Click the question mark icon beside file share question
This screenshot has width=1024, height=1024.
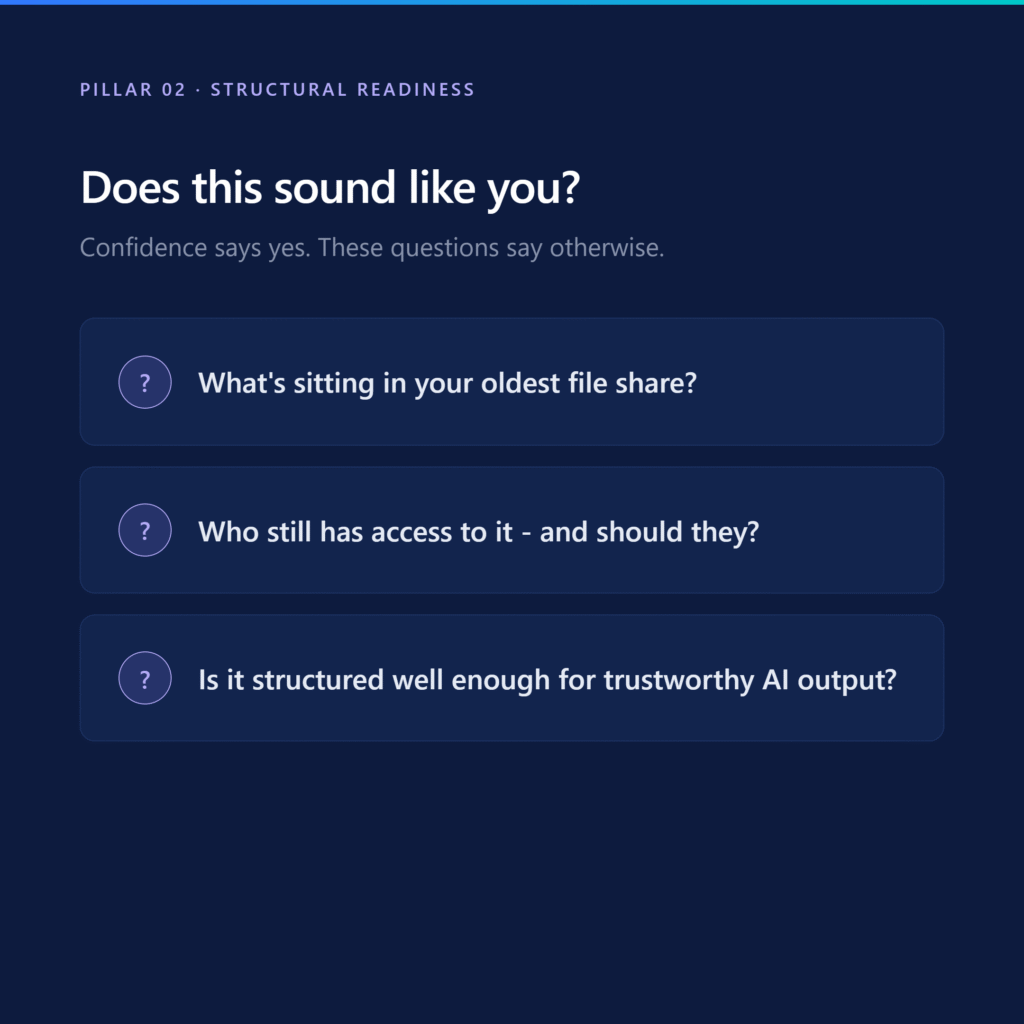tap(145, 382)
